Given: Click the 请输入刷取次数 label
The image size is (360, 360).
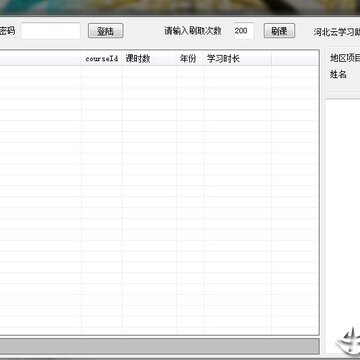Looking at the screenshot, I should point(193,31).
